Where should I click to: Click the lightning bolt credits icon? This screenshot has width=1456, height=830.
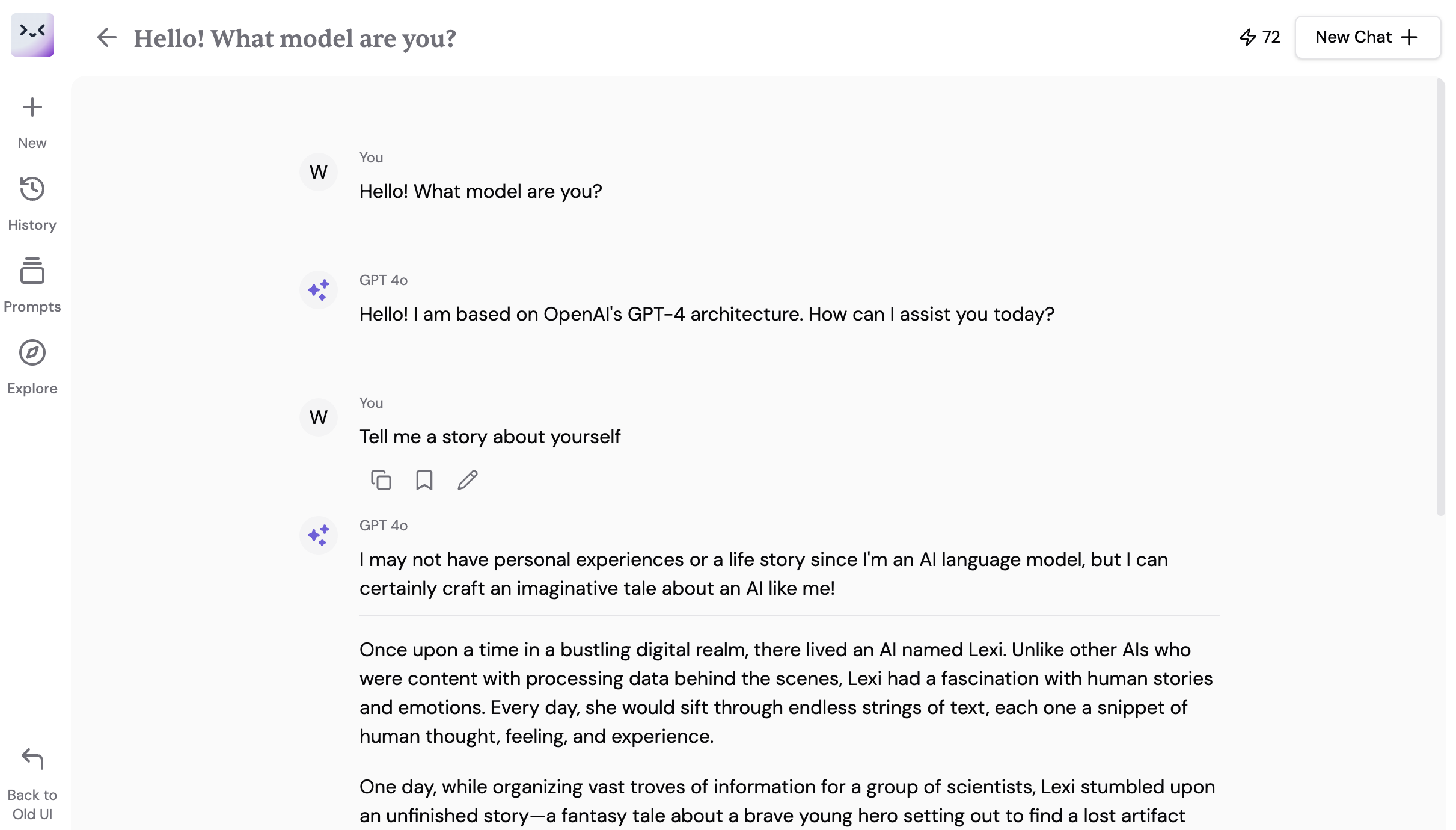(x=1248, y=37)
